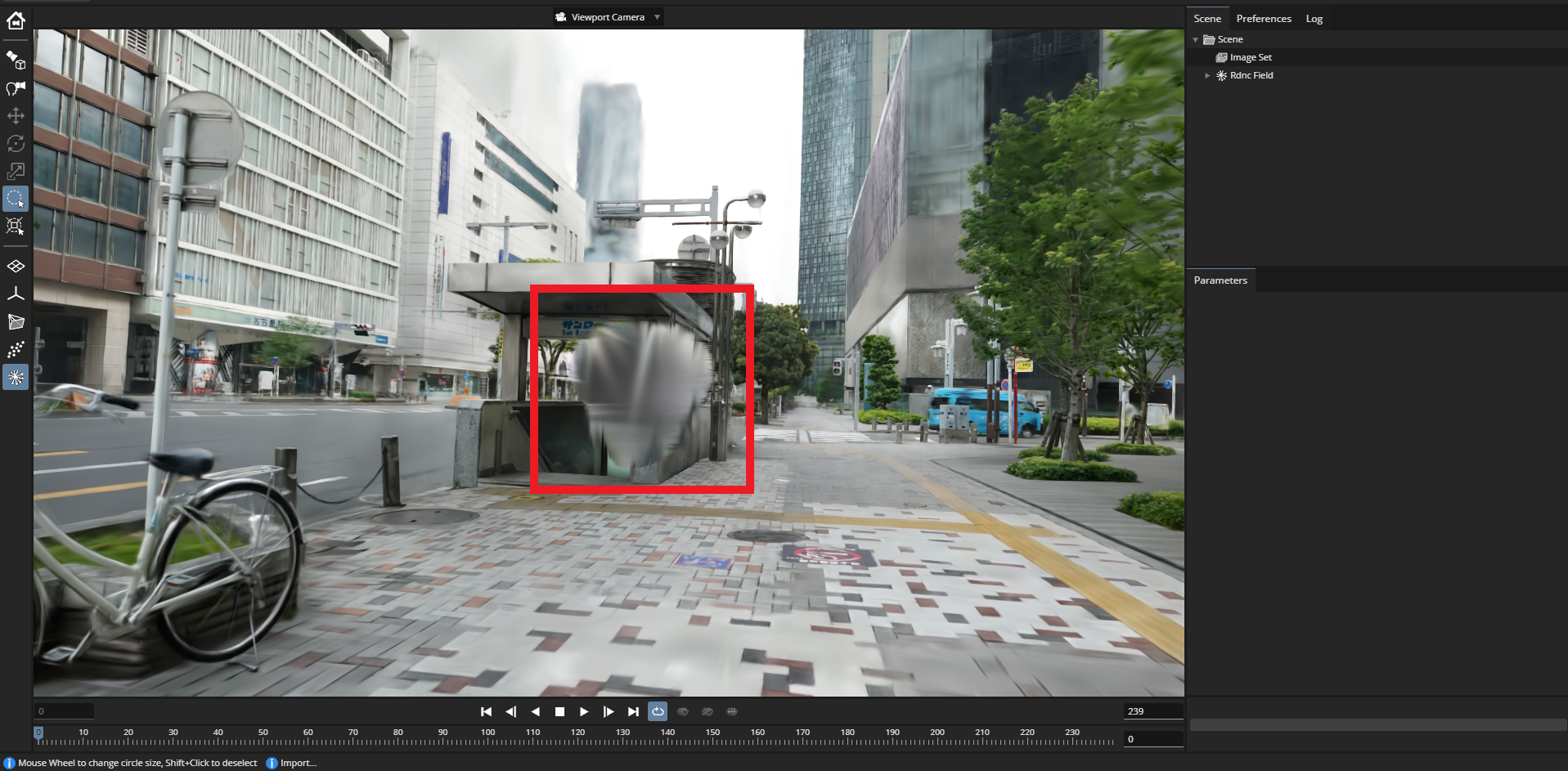Select the point cloud display icon
This screenshot has width=1568, height=771.
[x=15, y=349]
